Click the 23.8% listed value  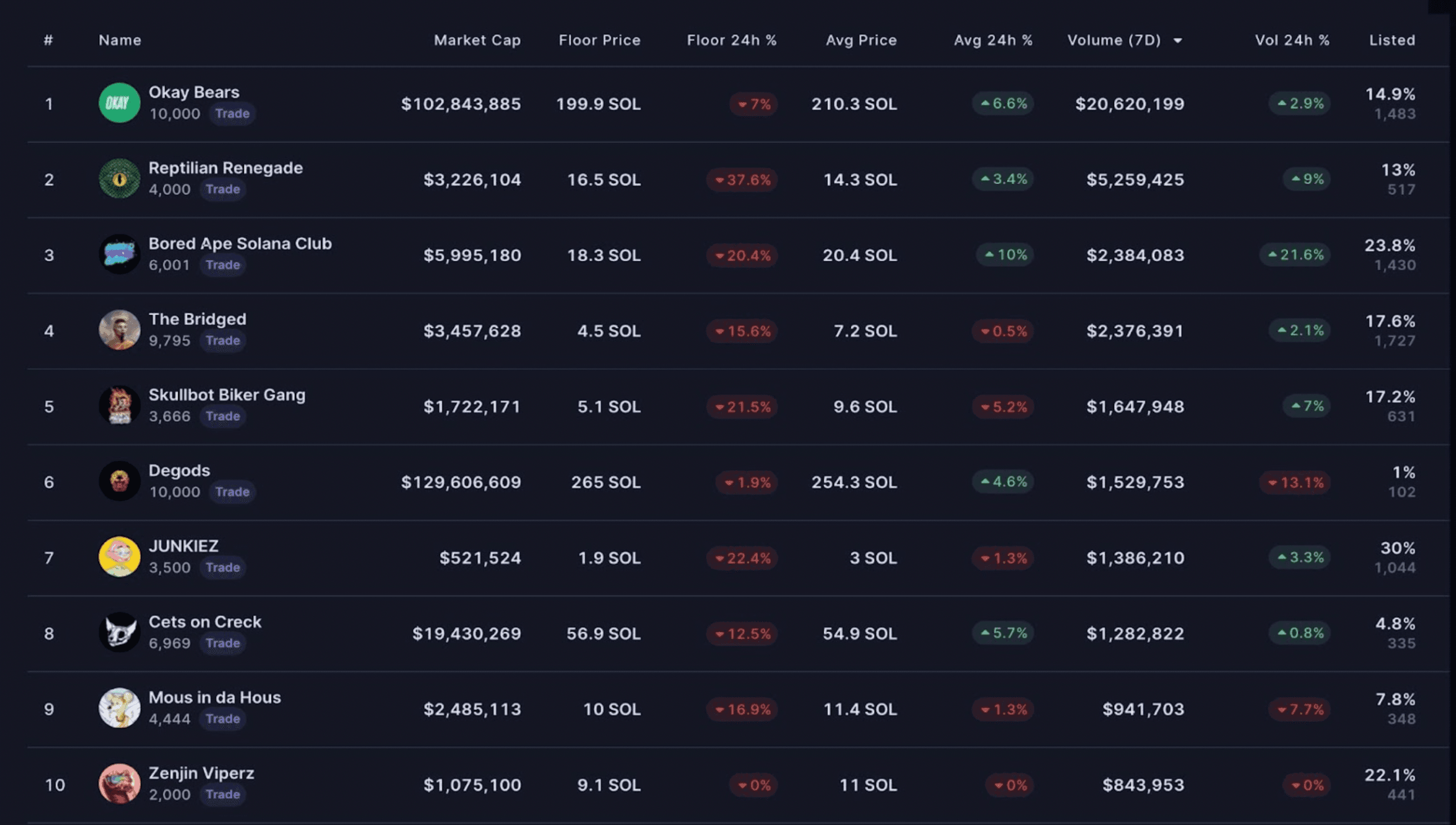click(x=1390, y=246)
